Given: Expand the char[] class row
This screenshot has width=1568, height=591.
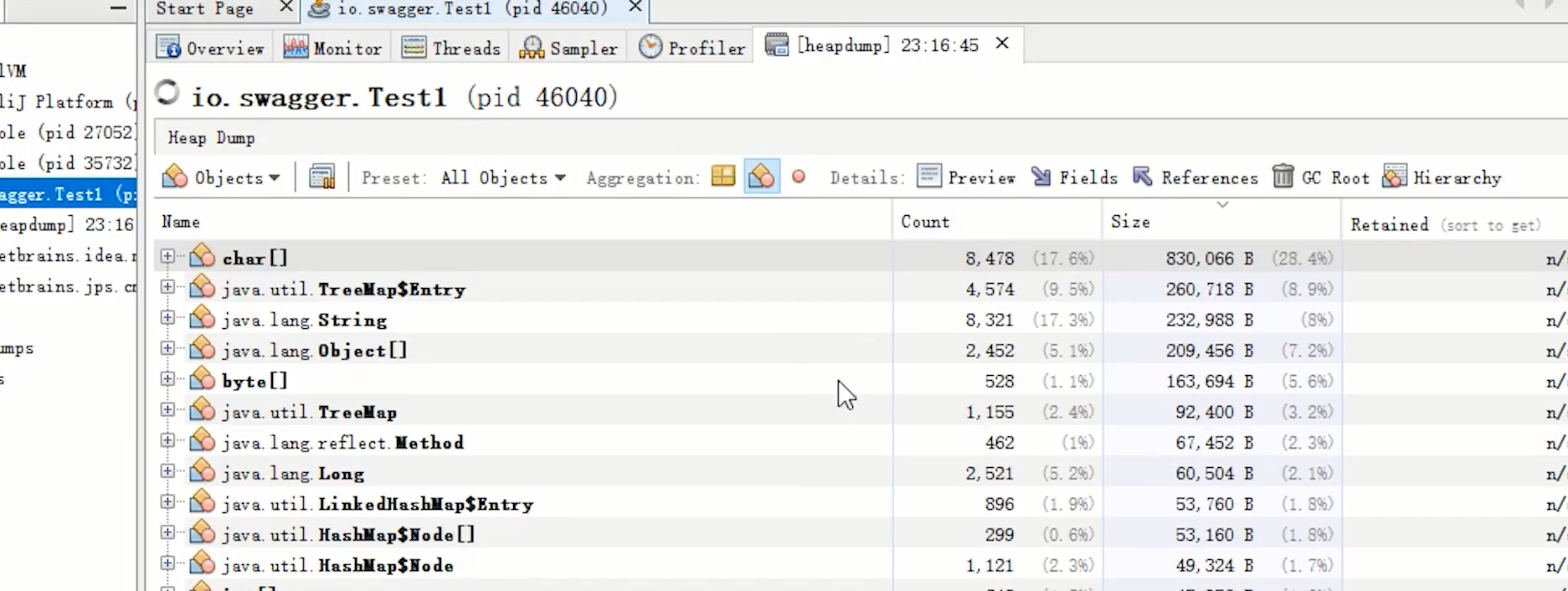Looking at the screenshot, I should point(167,257).
